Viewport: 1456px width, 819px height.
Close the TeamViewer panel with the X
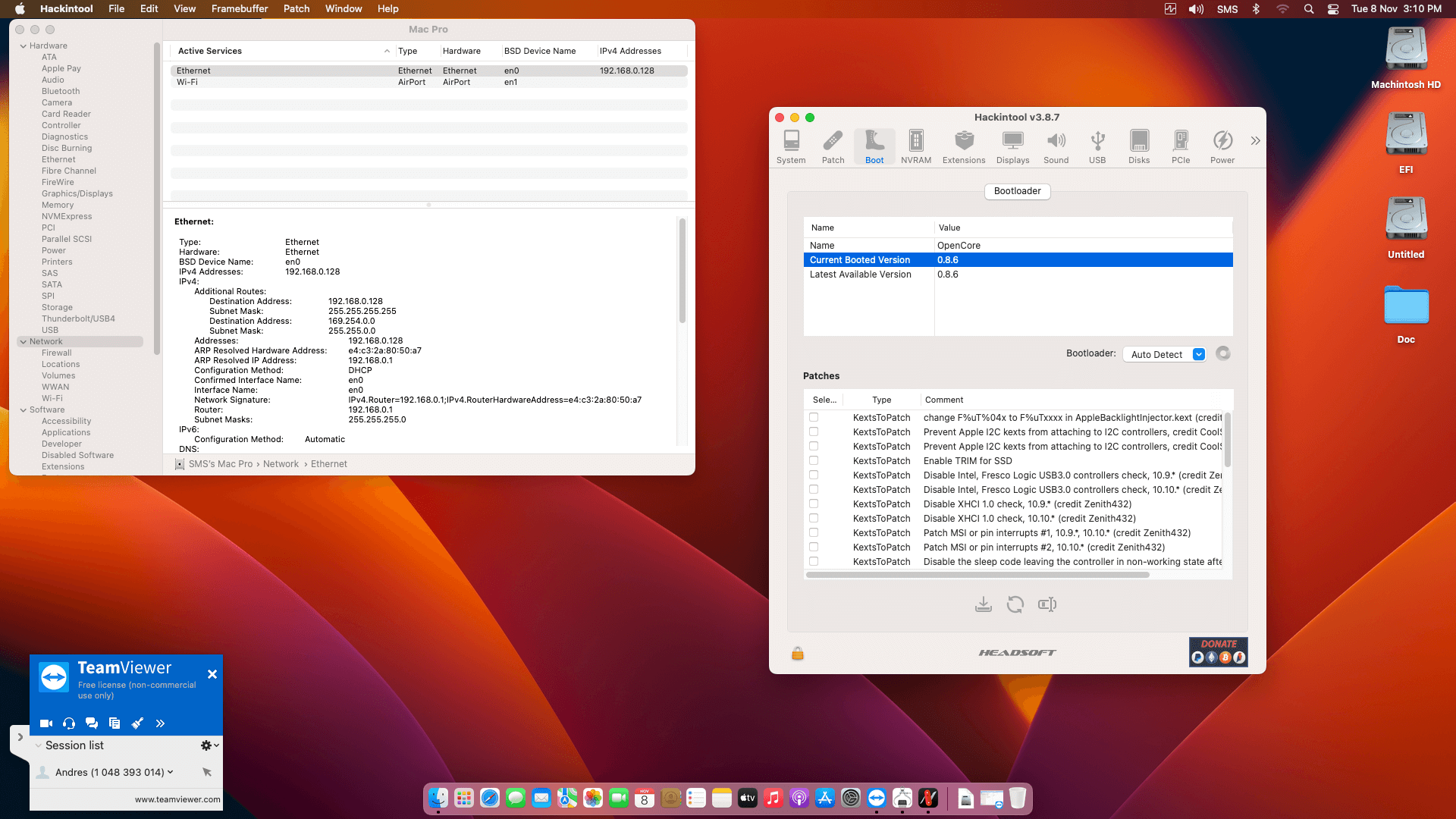tap(212, 674)
